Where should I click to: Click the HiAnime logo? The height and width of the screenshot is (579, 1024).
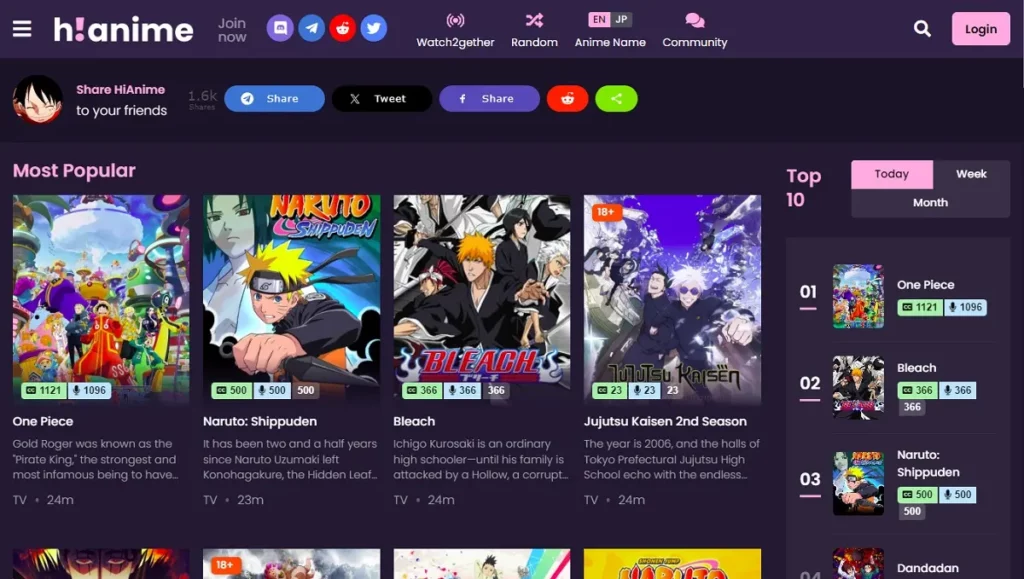[x=123, y=29]
